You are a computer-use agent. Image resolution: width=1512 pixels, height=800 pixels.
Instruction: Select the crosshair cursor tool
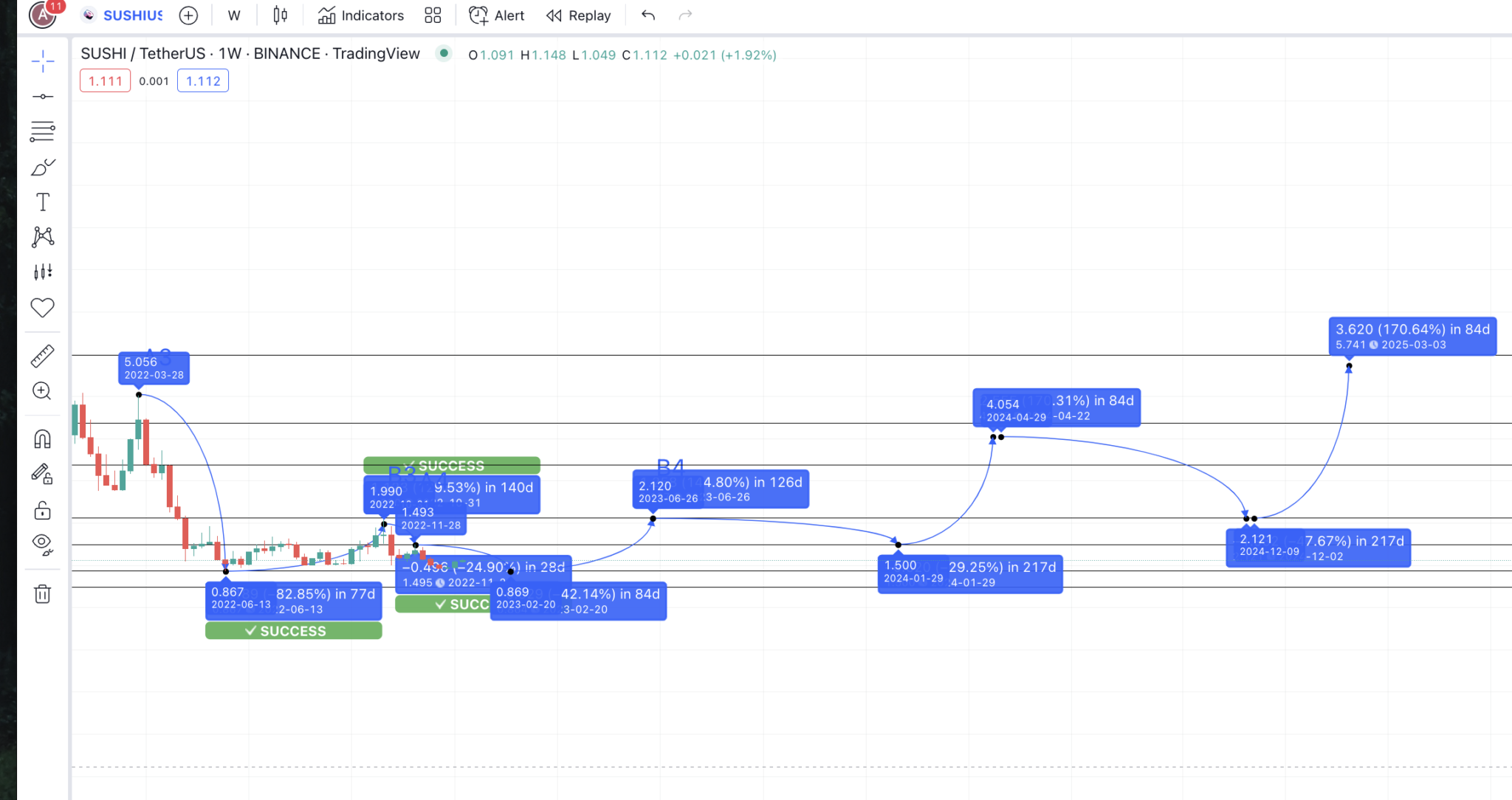click(x=43, y=61)
